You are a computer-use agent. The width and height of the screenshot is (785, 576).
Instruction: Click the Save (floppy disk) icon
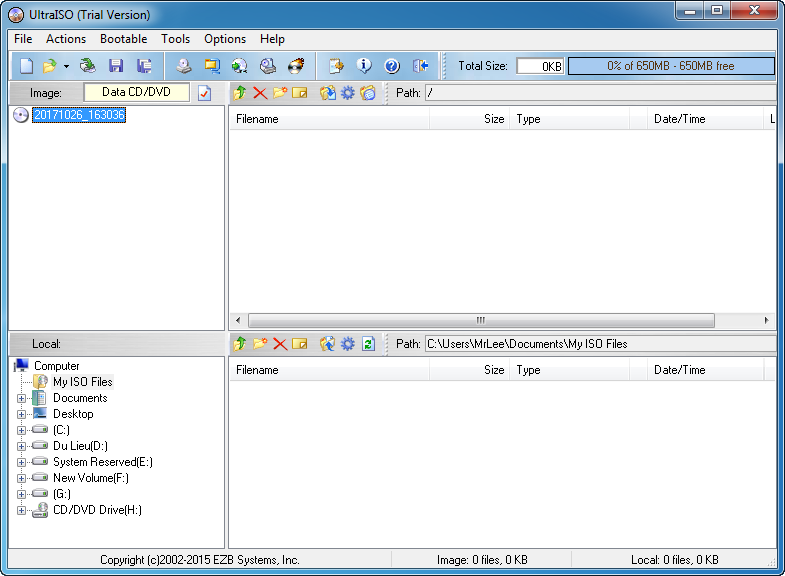coord(116,66)
